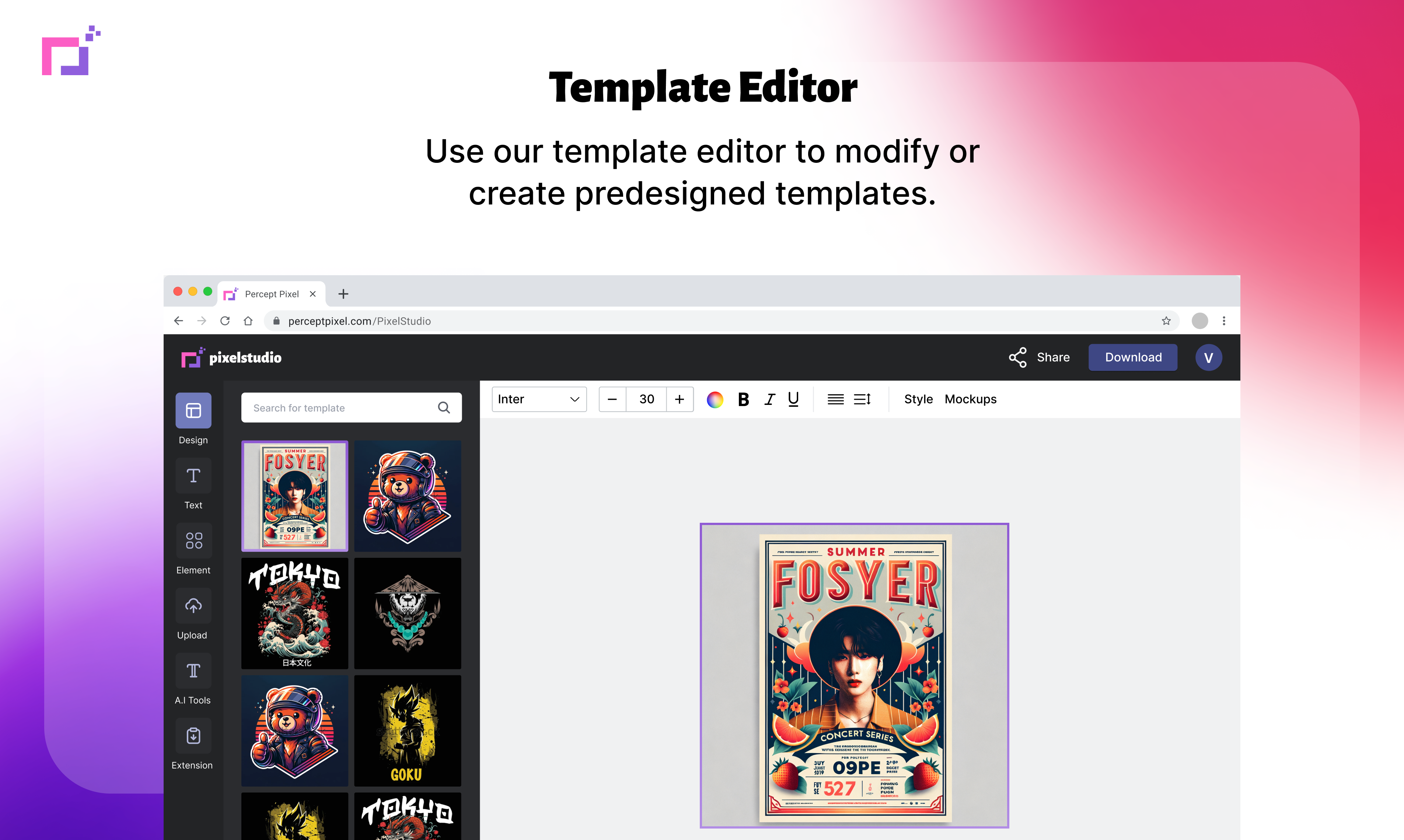This screenshot has width=1404, height=840.
Task: Select the Text tool in sidebar
Action: 193,476
